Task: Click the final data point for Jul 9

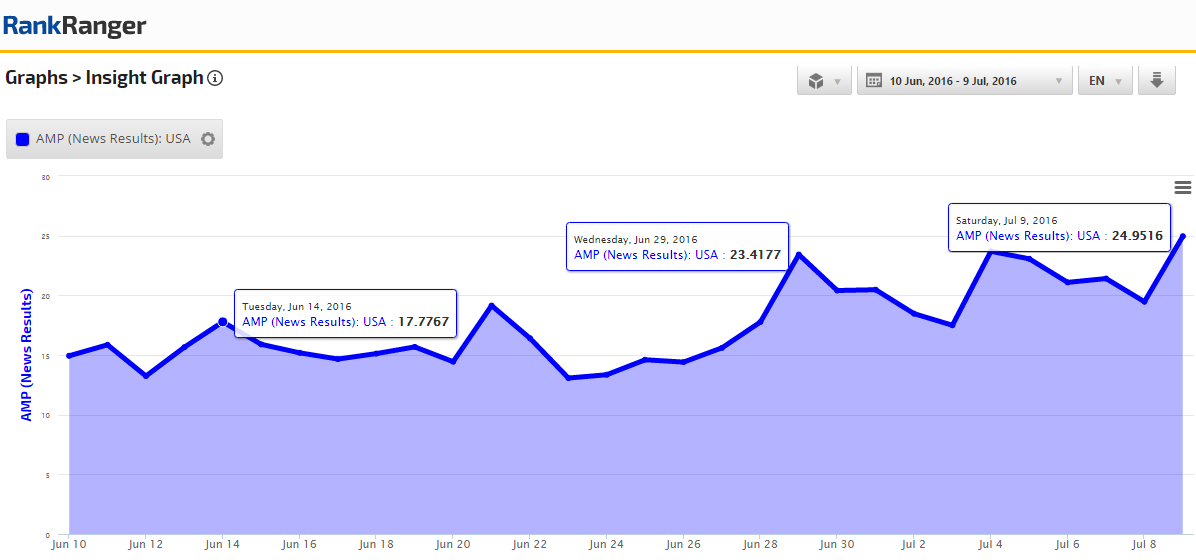Action: point(1183,236)
